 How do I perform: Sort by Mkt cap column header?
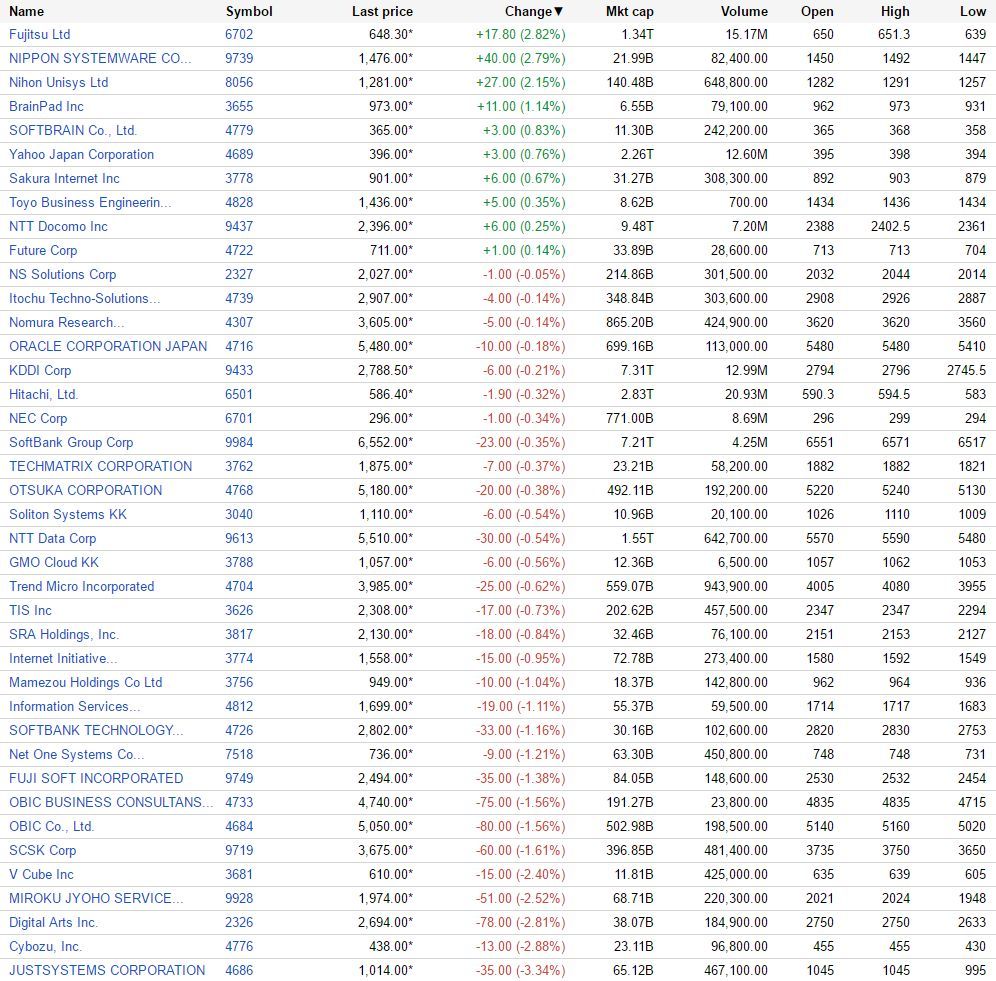(629, 11)
